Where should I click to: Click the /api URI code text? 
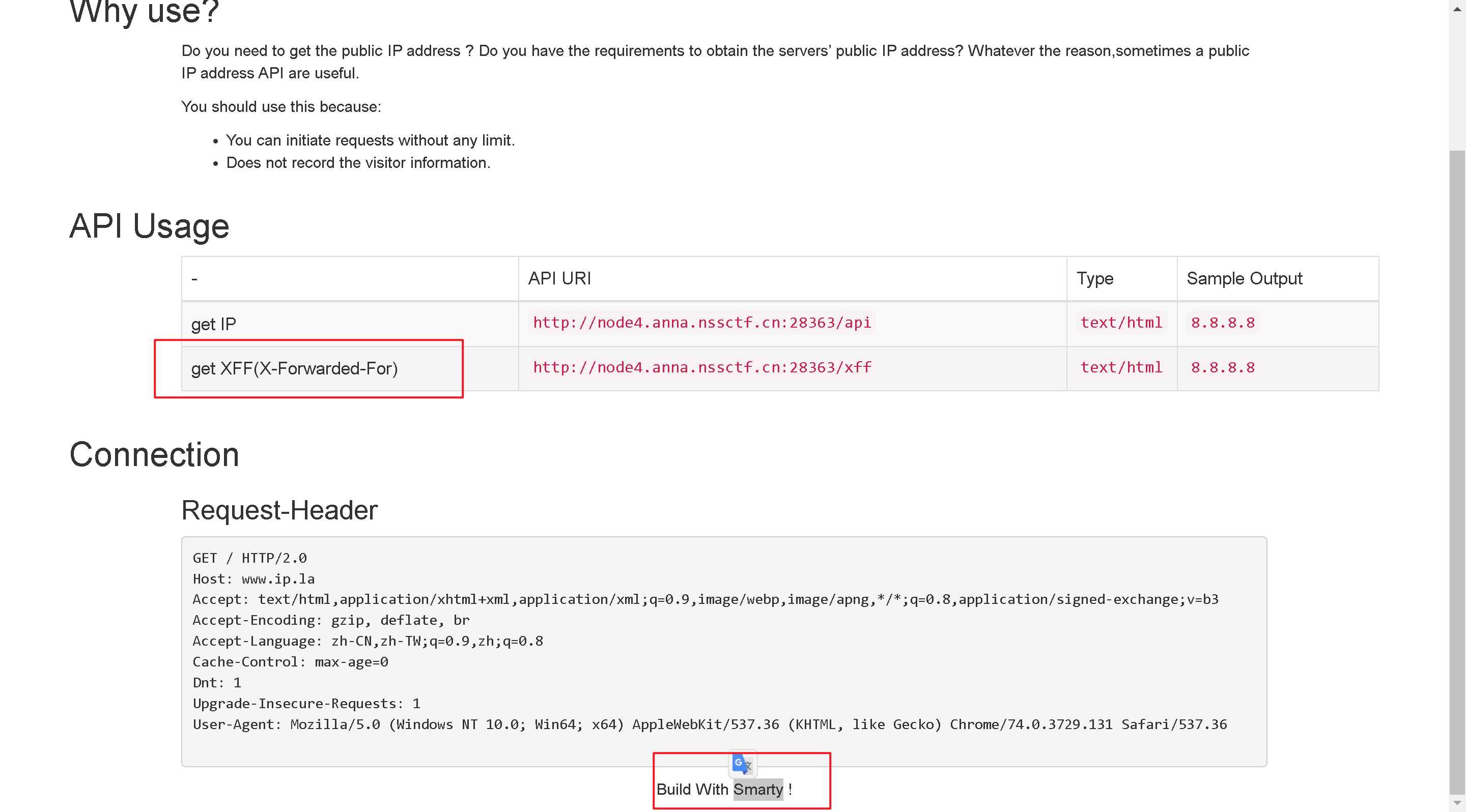(701, 323)
